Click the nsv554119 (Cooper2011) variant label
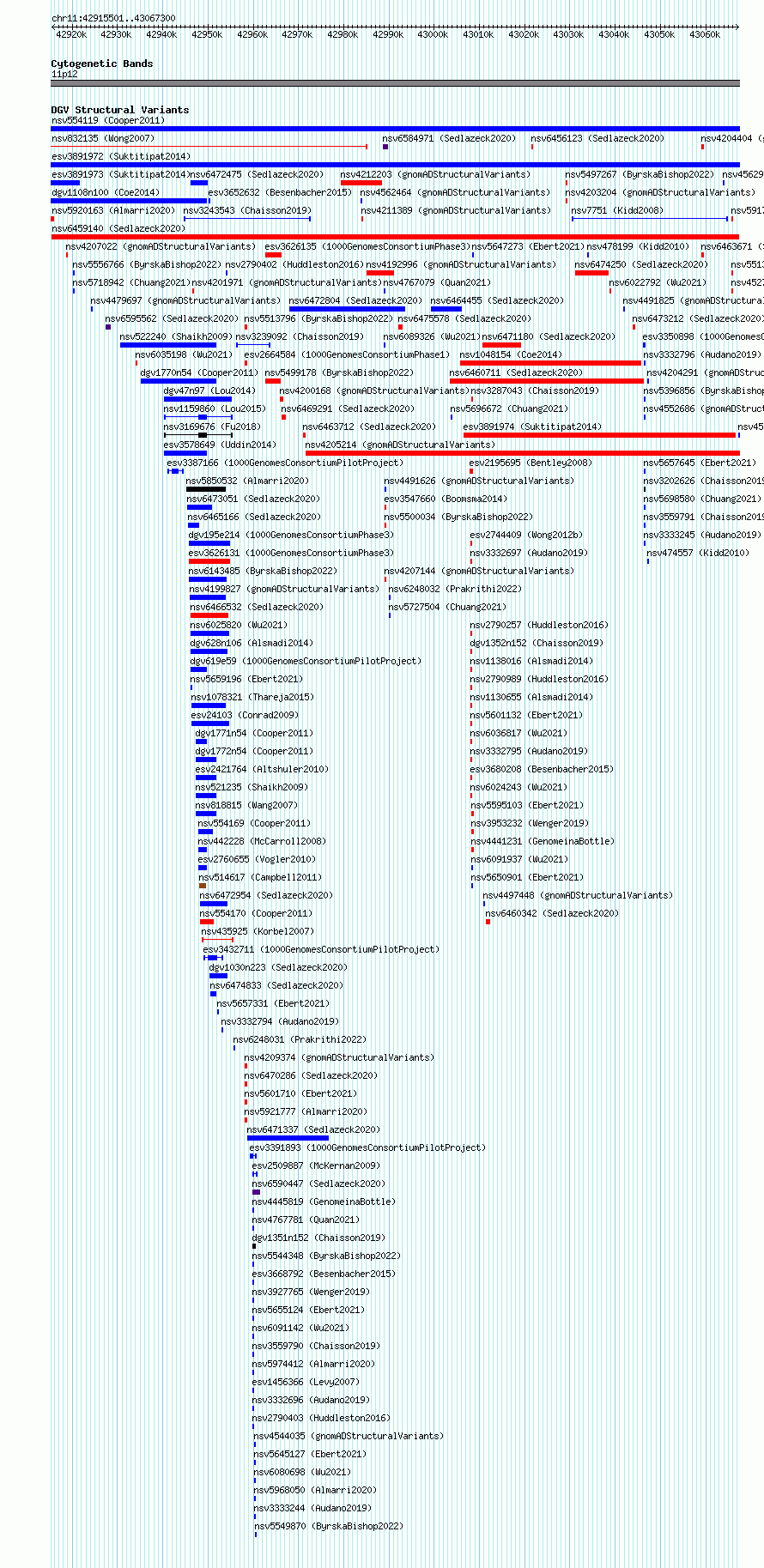This screenshot has height=1568, width=764. coord(107,121)
